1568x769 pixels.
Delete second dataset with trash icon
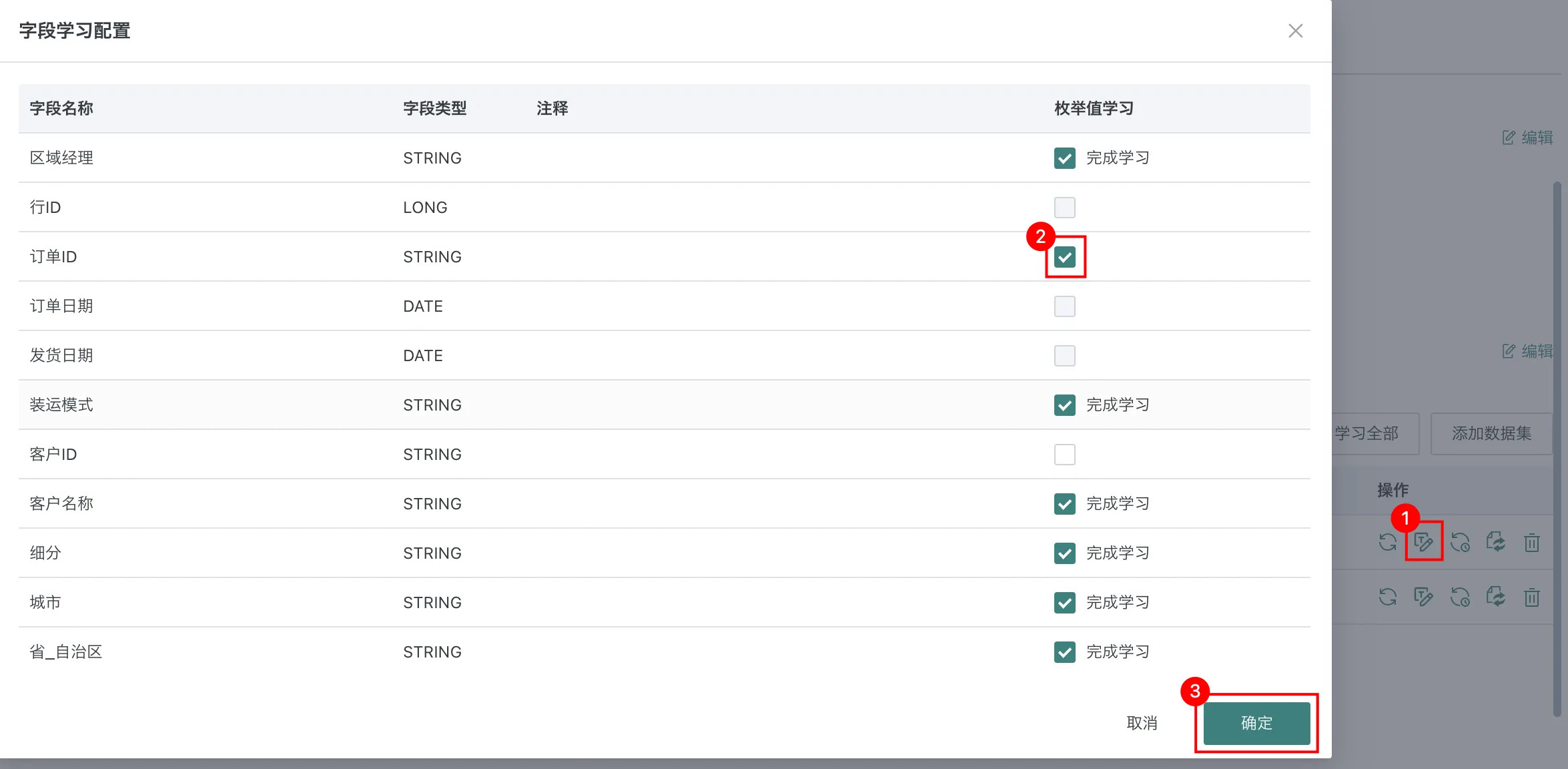coord(1532,597)
